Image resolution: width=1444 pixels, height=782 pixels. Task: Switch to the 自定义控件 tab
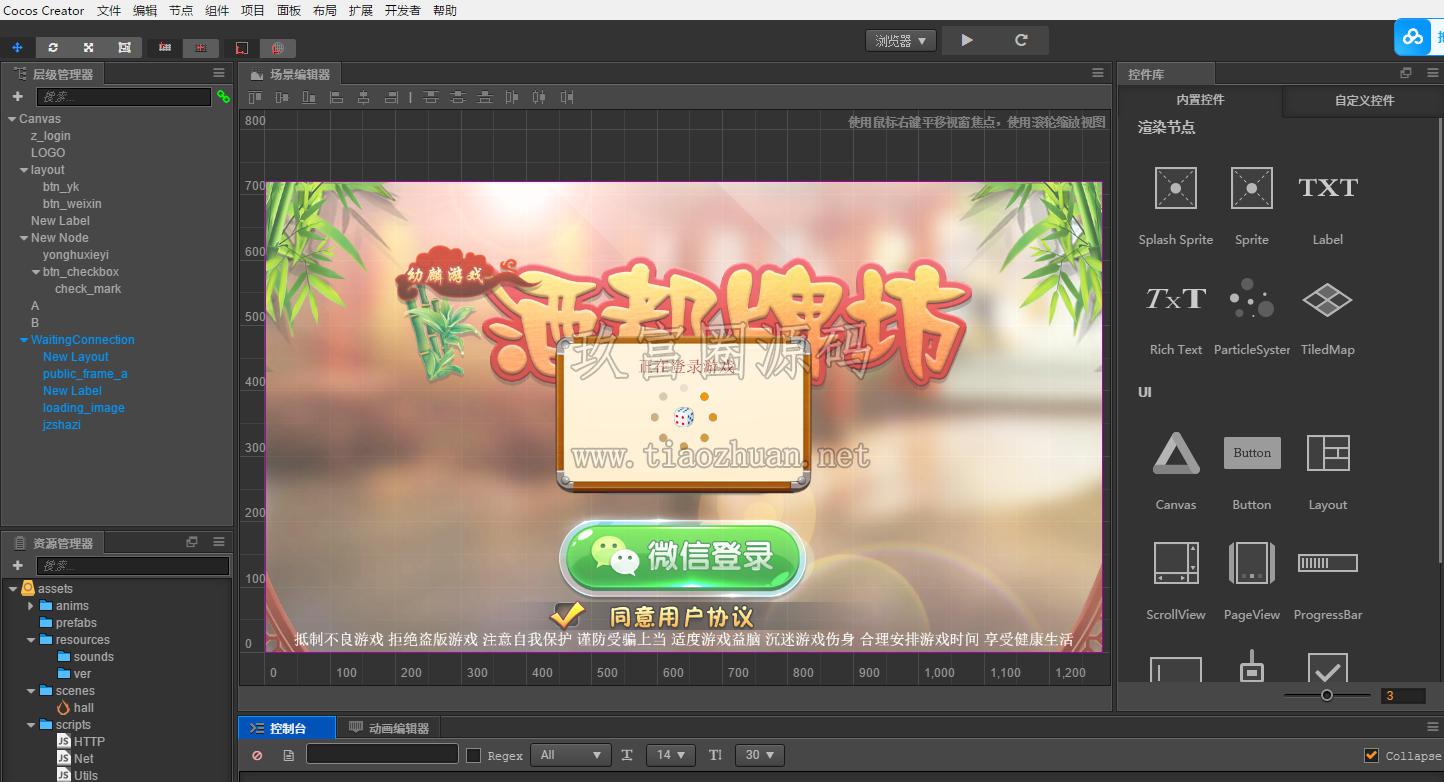click(x=1364, y=100)
